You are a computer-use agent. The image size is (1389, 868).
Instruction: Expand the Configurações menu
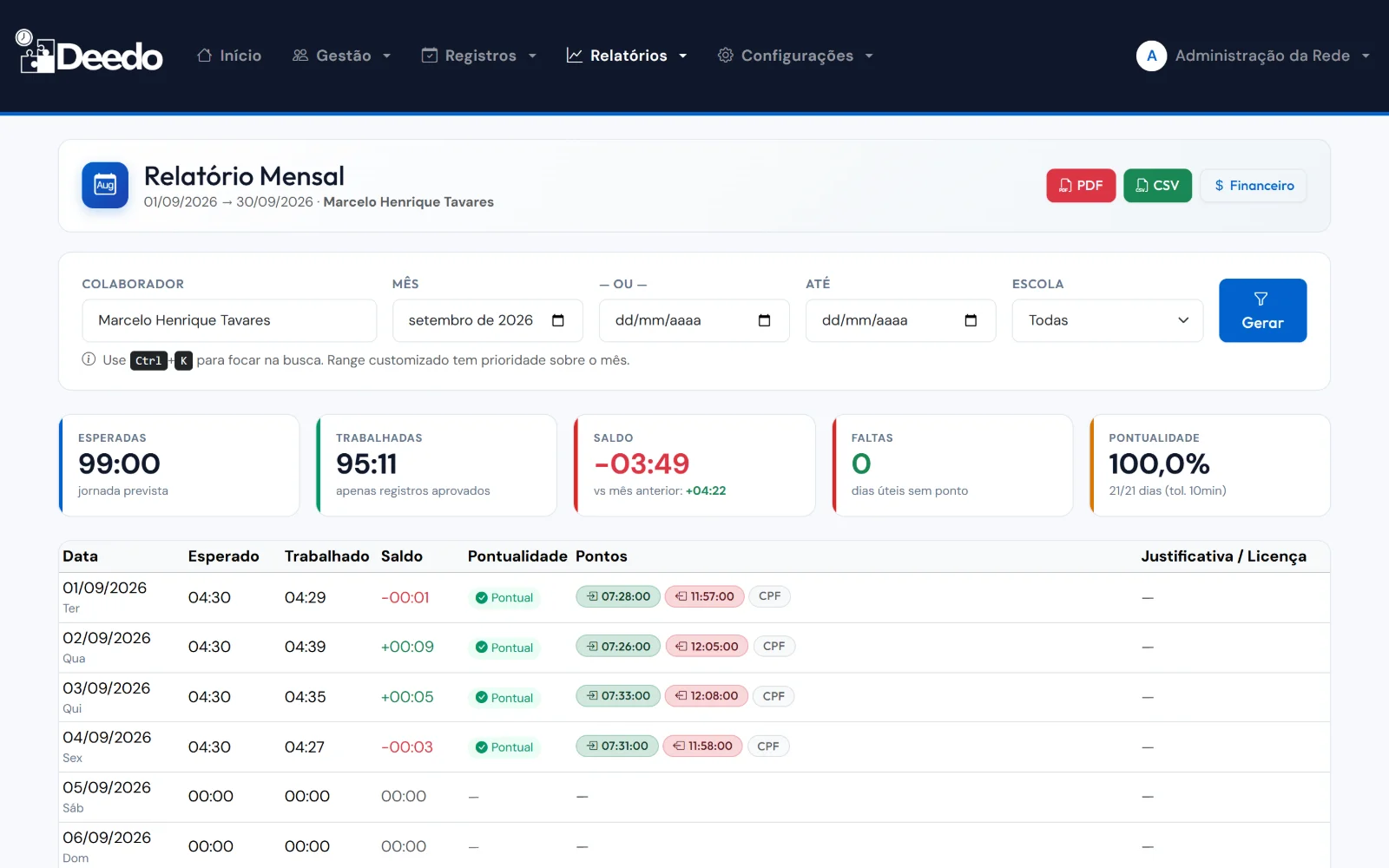795,56
